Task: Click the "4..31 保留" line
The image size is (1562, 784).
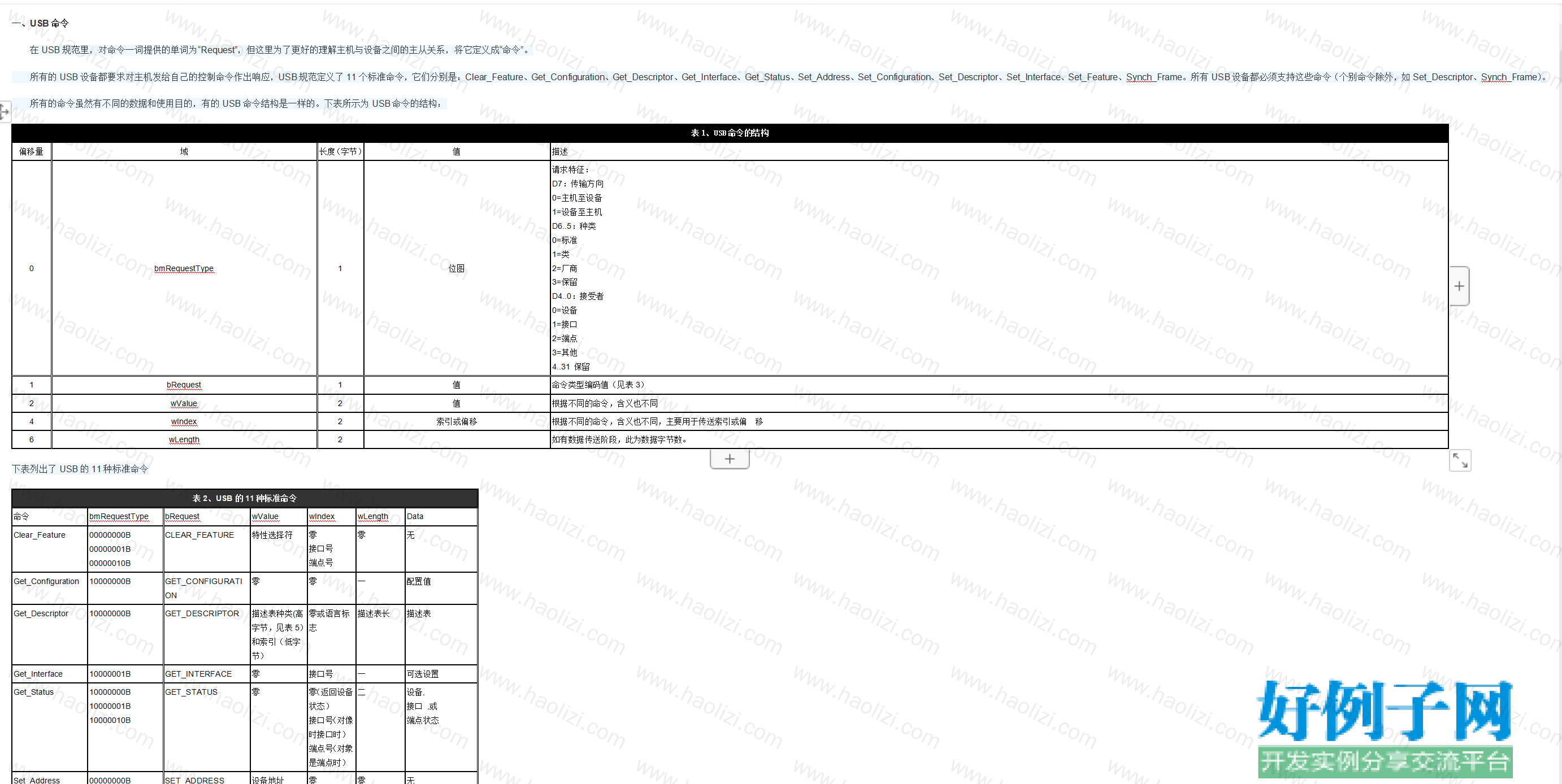Action: click(571, 367)
